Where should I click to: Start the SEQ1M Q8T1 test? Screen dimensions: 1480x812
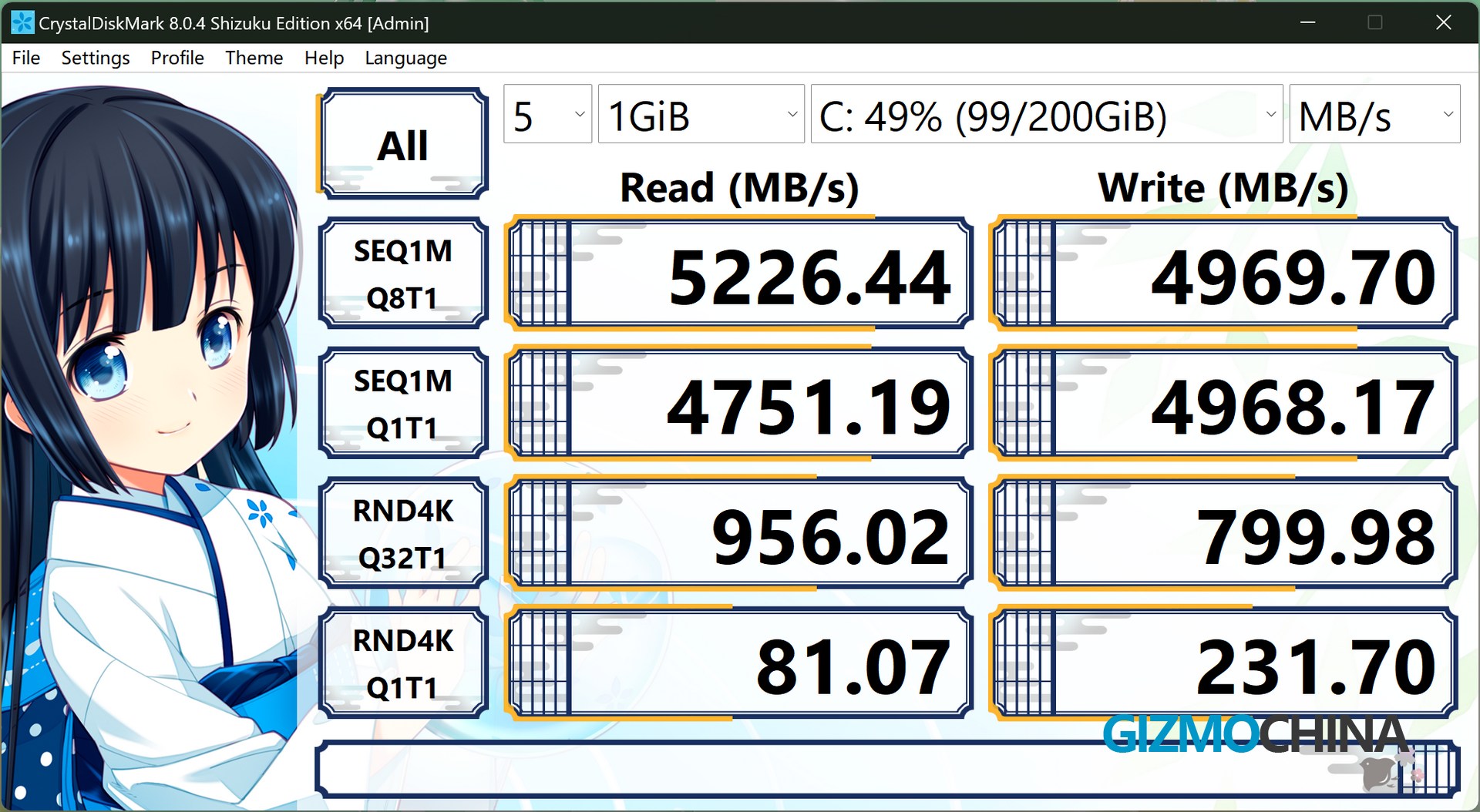click(x=403, y=273)
